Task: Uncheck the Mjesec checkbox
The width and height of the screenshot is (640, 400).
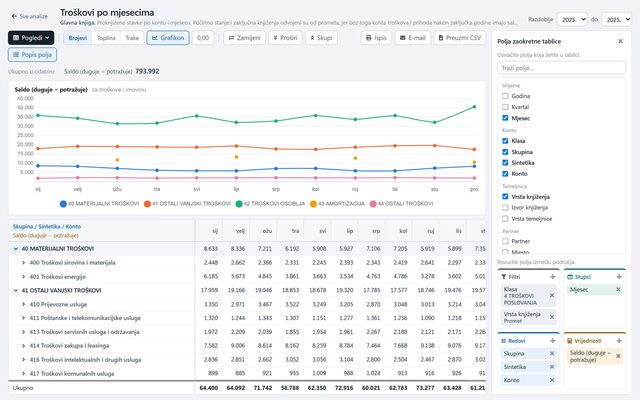Action: (505, 118)
